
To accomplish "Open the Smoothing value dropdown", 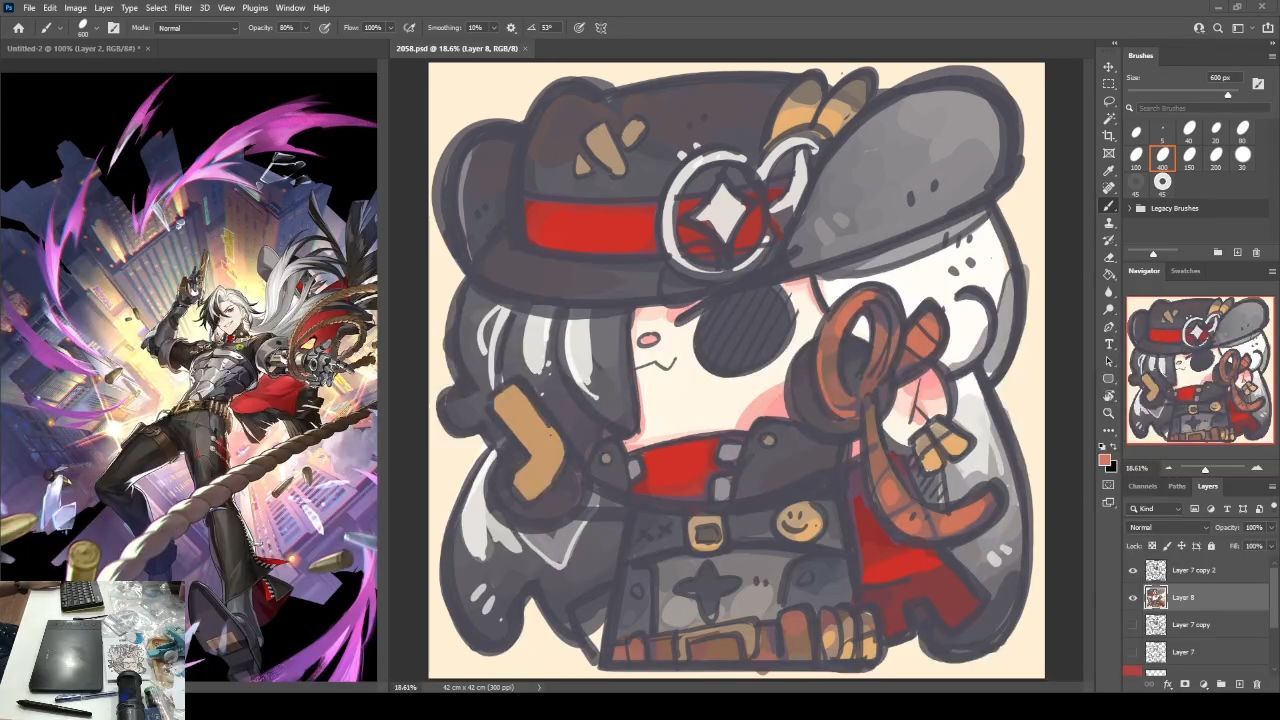I will pos(492,28).
